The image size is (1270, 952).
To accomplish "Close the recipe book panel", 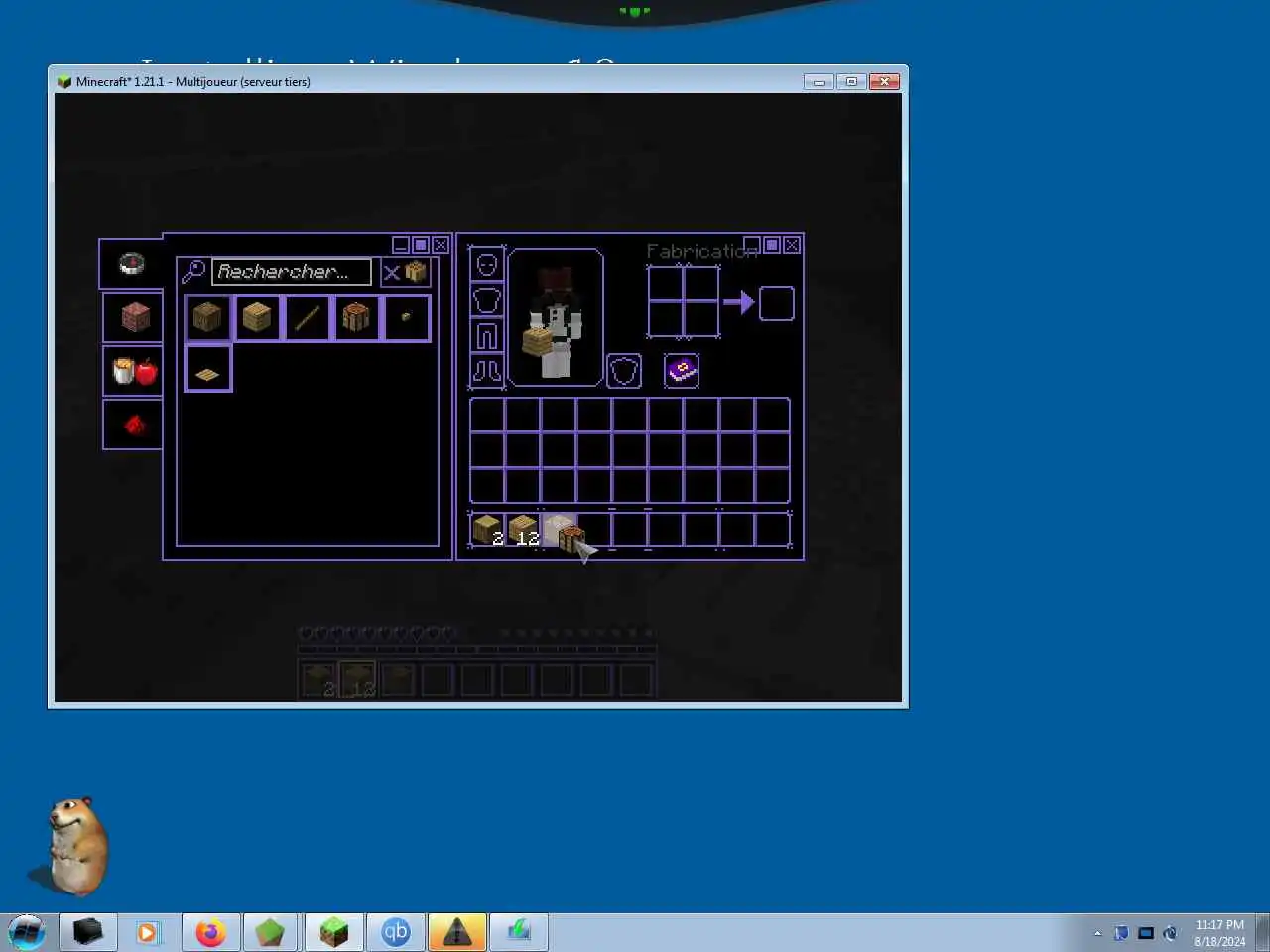I will (441, 245).
